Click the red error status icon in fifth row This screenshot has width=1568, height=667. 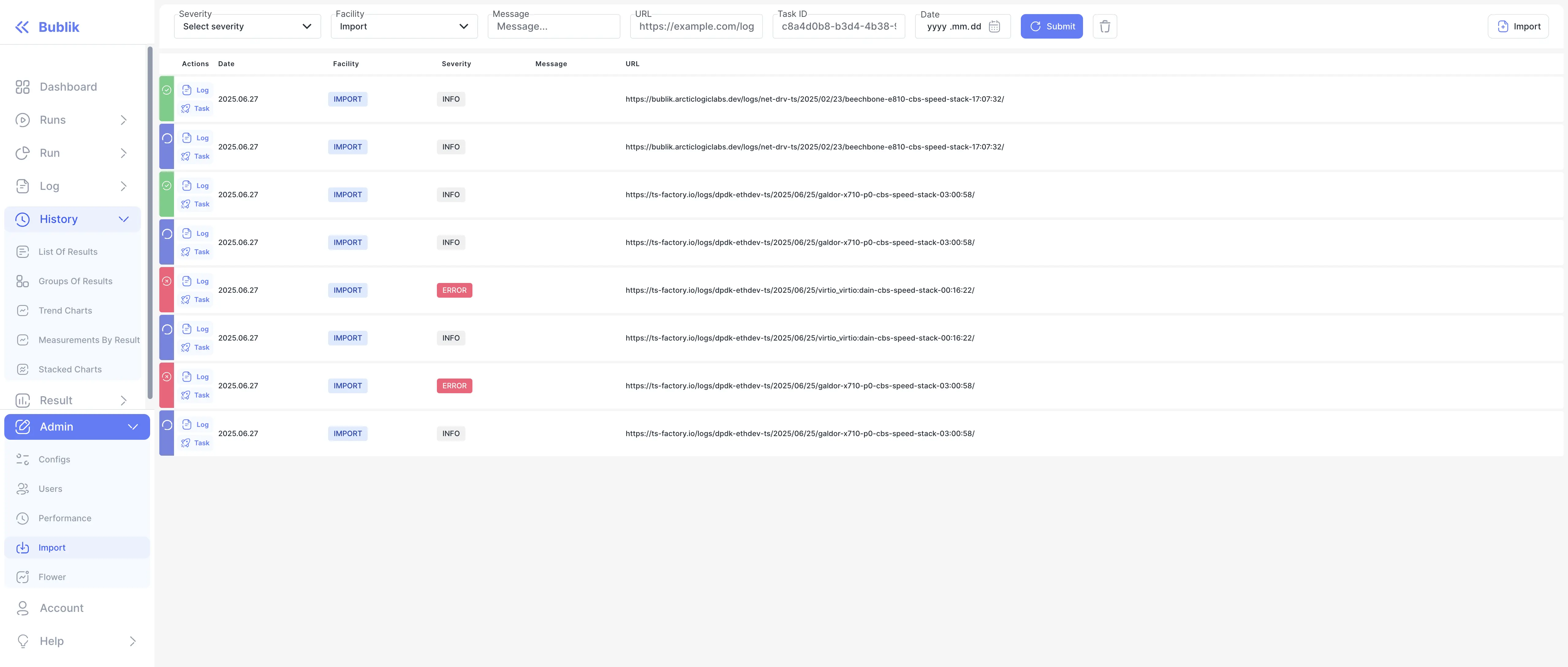(x=166, y=281)
